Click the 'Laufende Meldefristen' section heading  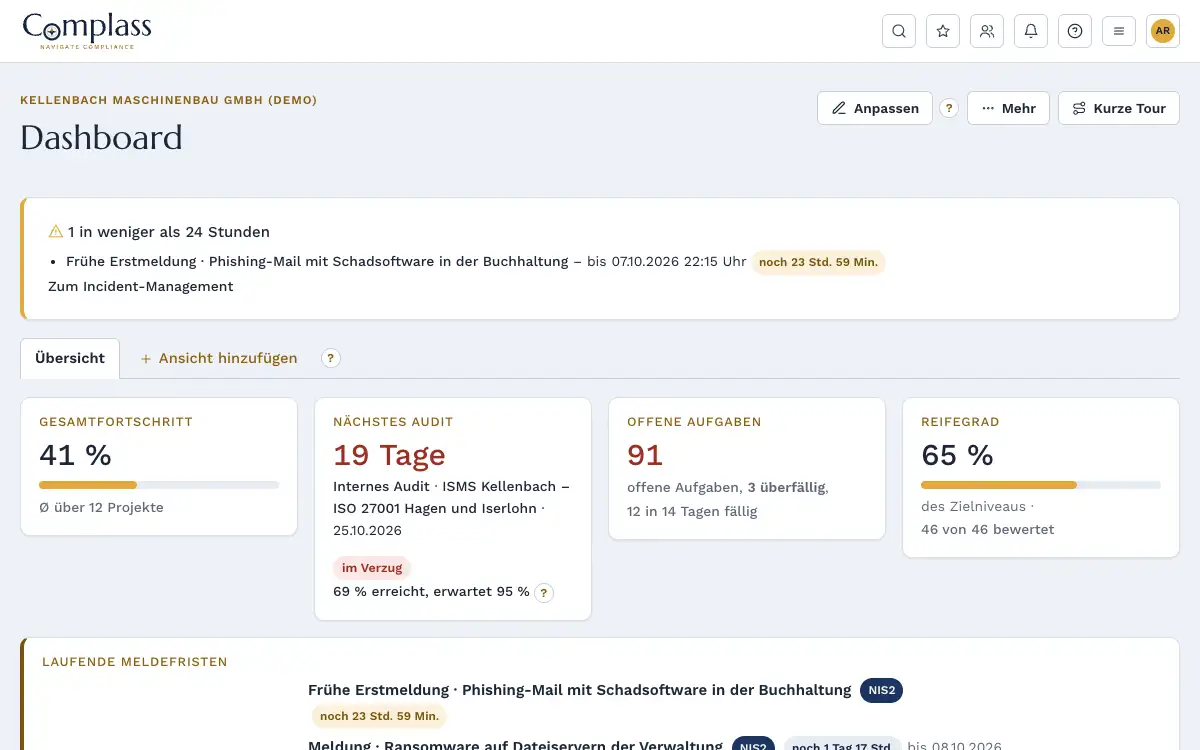coord(135,662)
